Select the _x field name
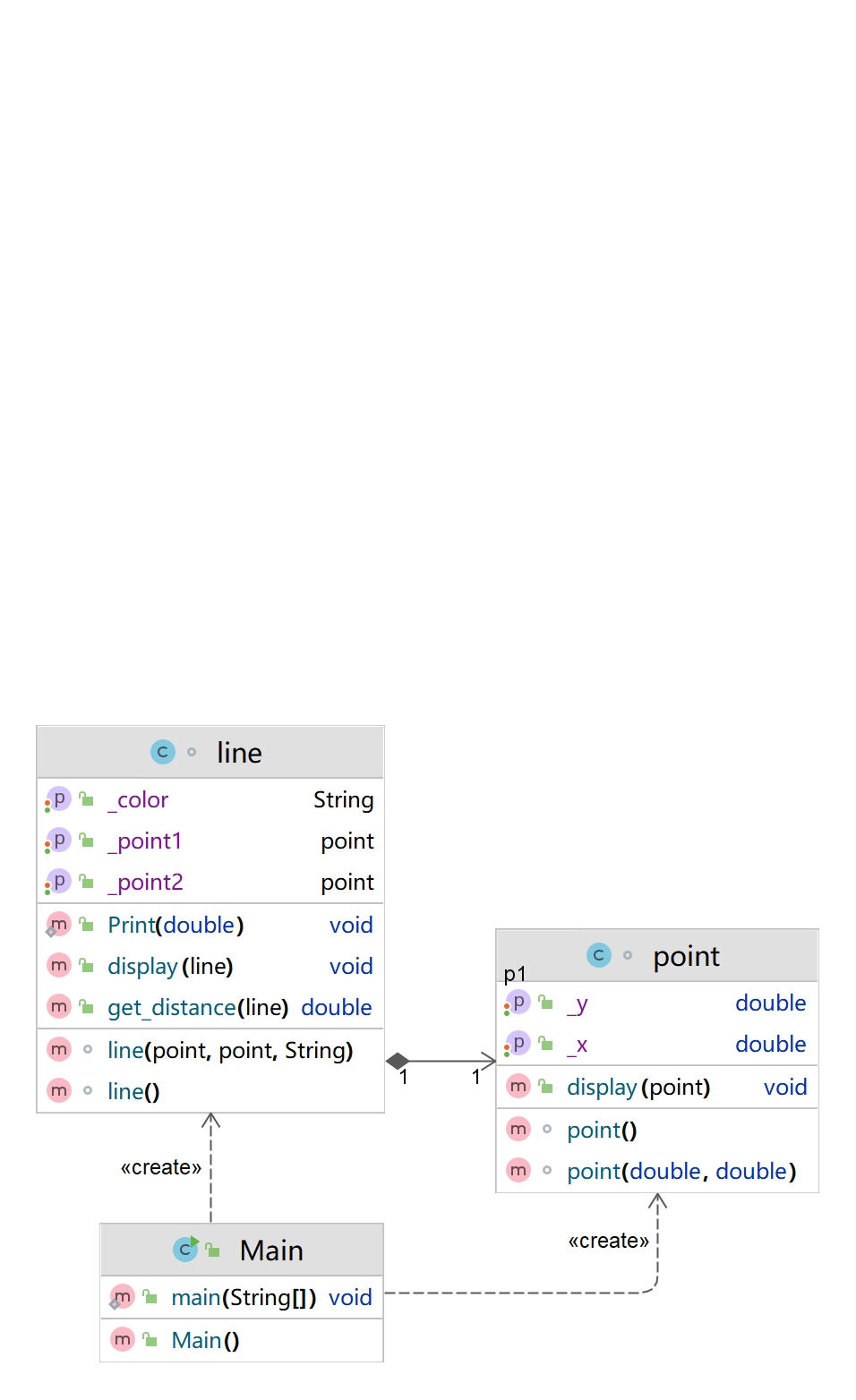Screen dimensions: 856x1400 578,1045
